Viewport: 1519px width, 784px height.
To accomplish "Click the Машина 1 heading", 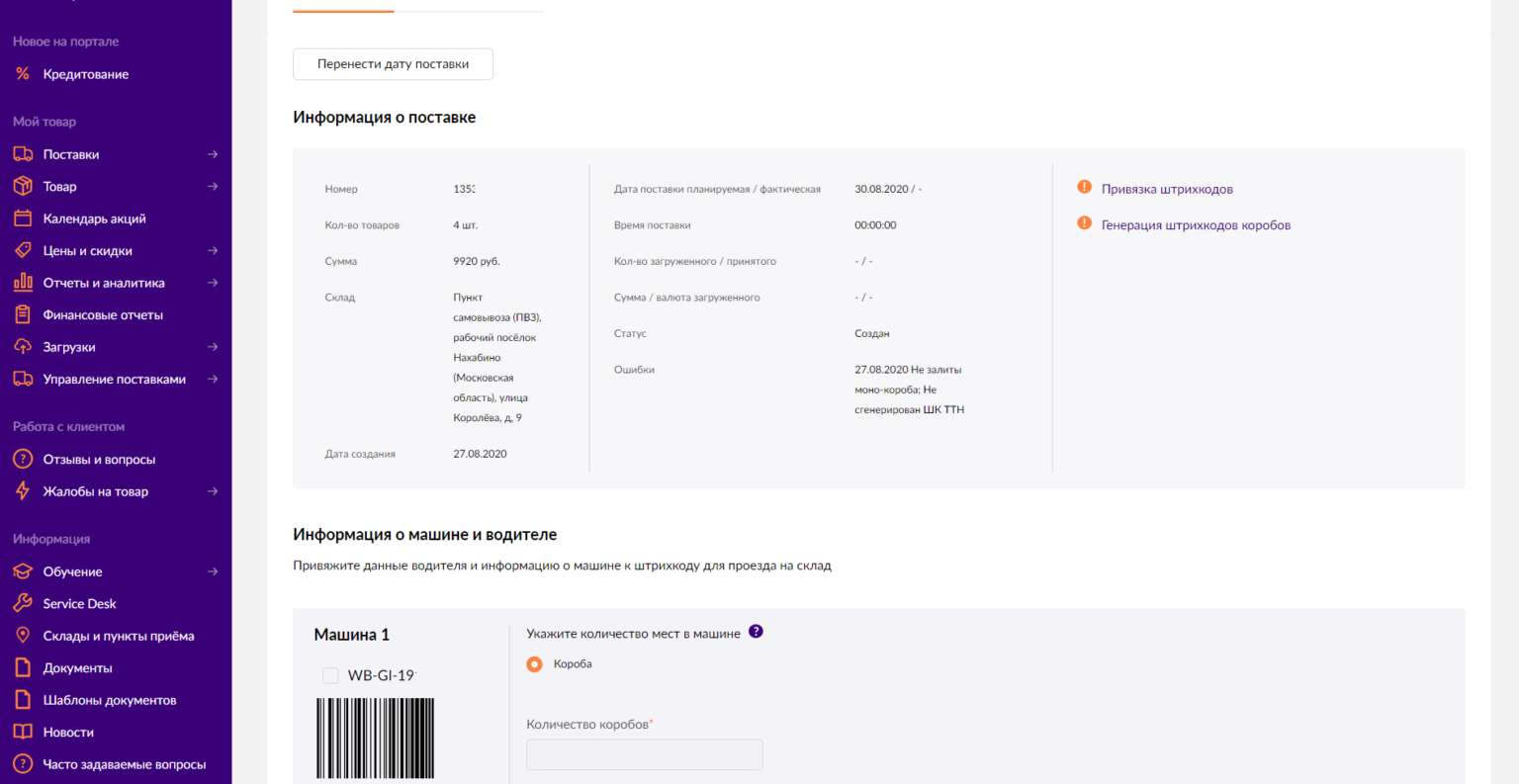I will 352,635.
